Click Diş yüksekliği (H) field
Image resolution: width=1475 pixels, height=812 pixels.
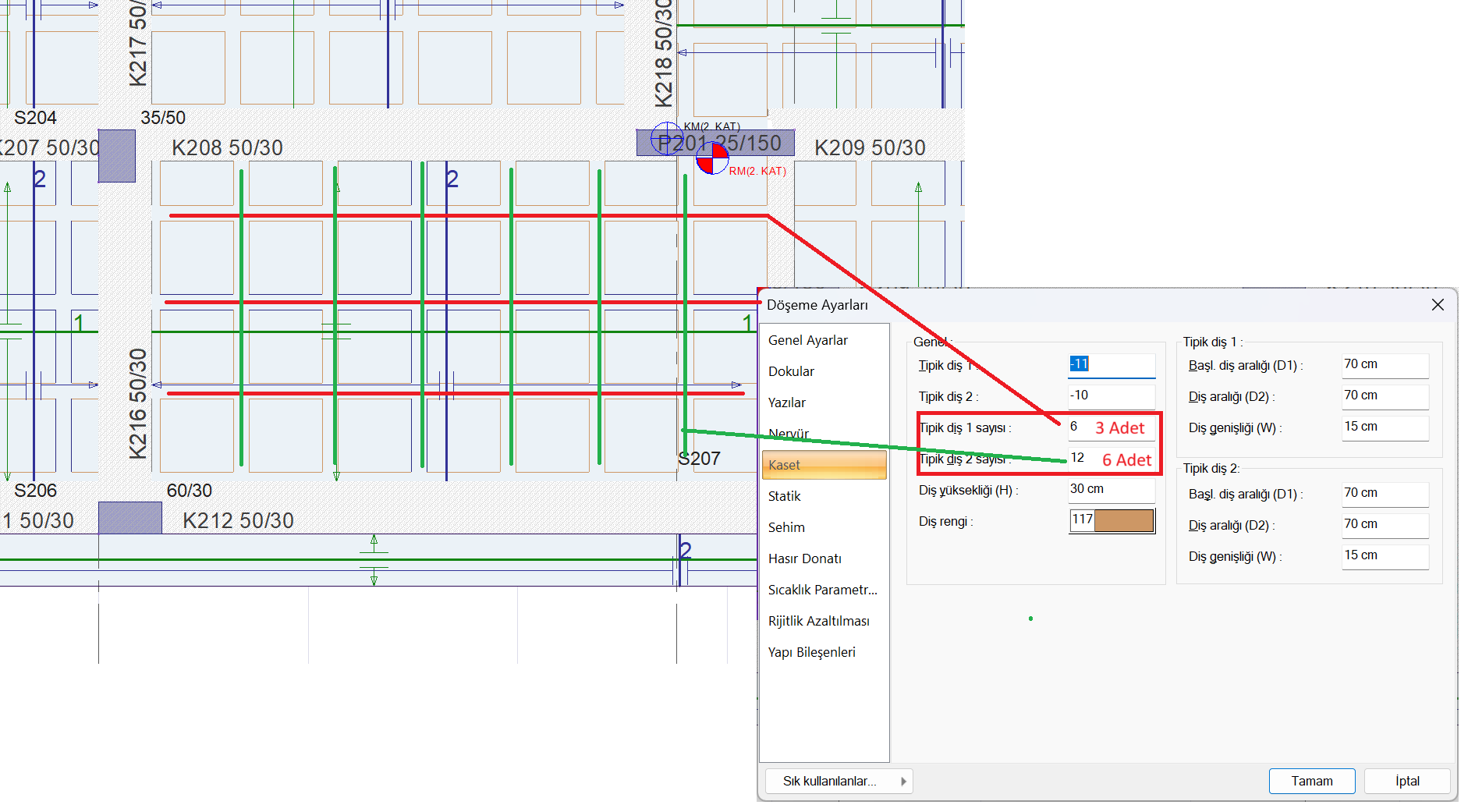coord(1111,489)
